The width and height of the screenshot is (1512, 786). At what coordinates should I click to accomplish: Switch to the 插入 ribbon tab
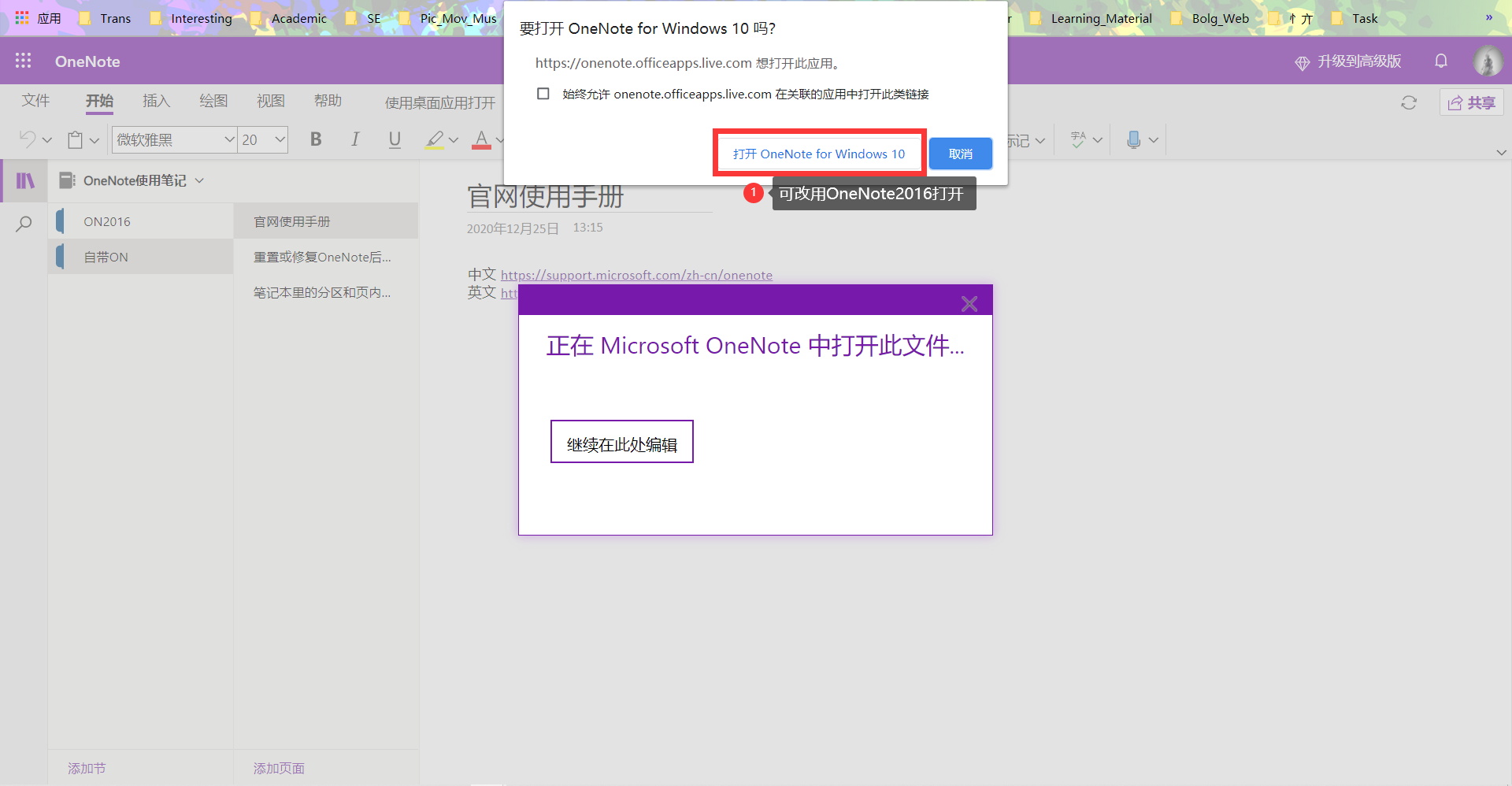click(x=156, y=101)
